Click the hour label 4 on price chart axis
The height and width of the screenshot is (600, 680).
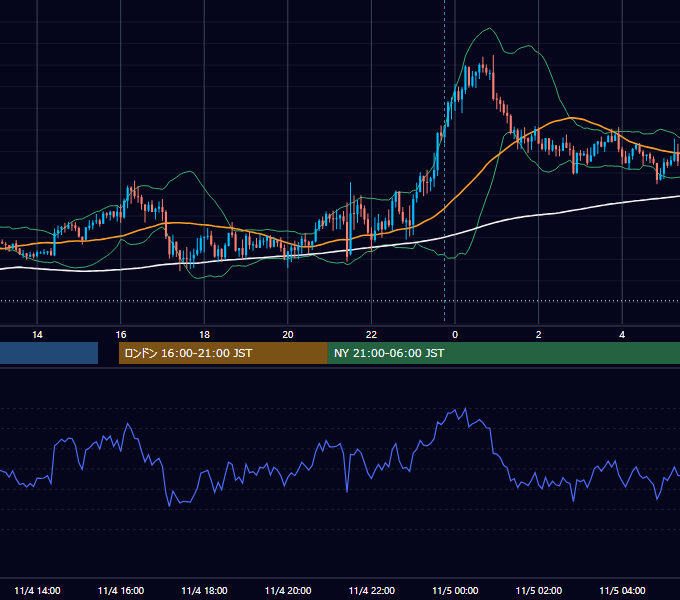[x=622, y=335]
